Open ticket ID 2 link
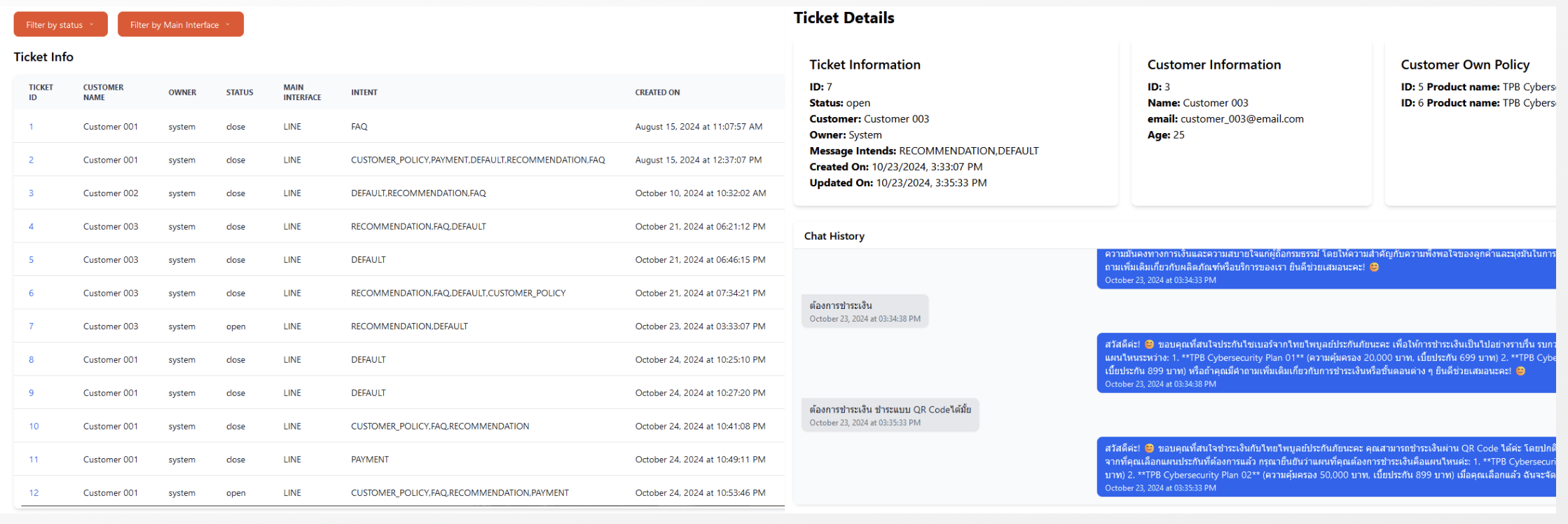1568x524 pixels. pyautogui.click(x=31, y=160)
